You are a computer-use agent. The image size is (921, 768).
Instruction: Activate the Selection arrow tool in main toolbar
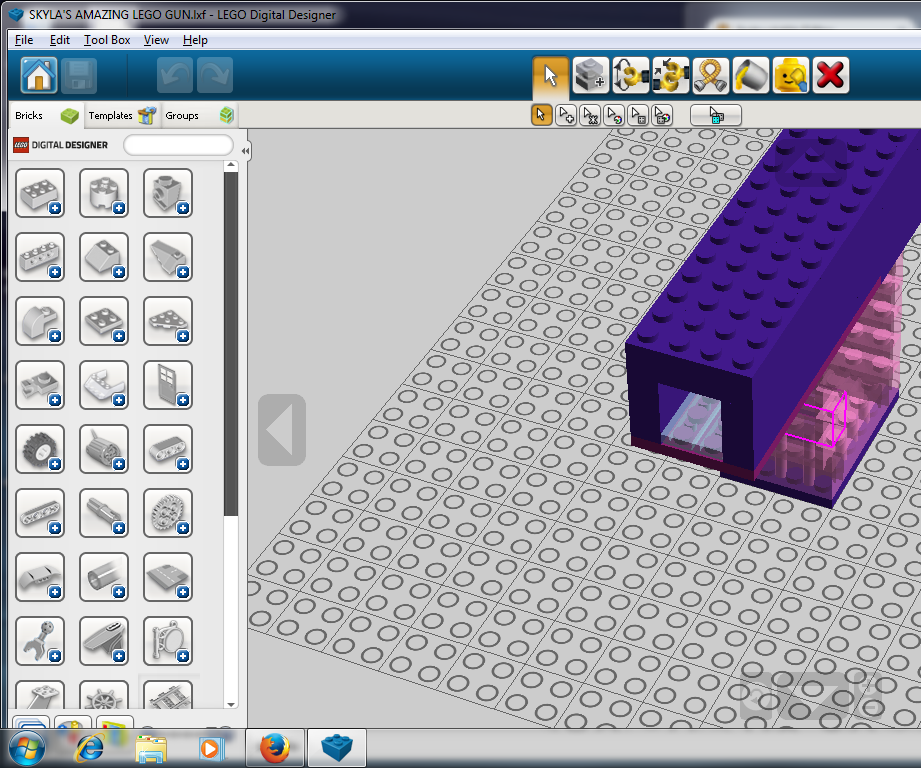pos(550,75)
